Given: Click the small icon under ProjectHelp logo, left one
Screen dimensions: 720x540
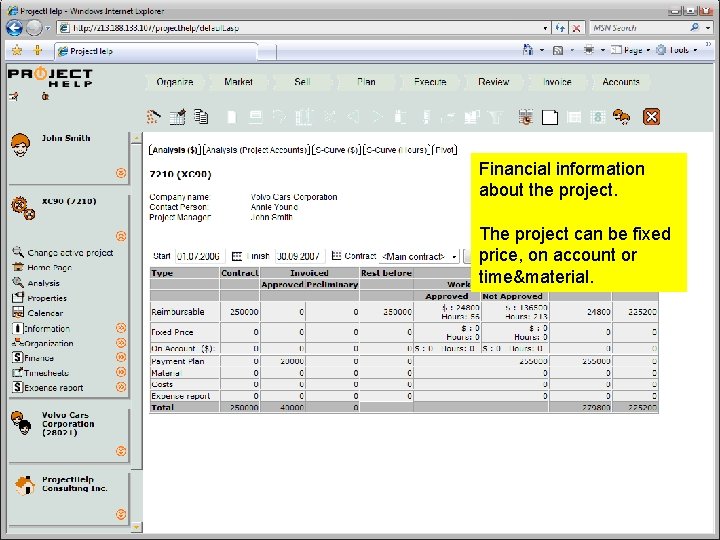Looking at the screenshot, I should pyautogui.click(x=14, y=96).
